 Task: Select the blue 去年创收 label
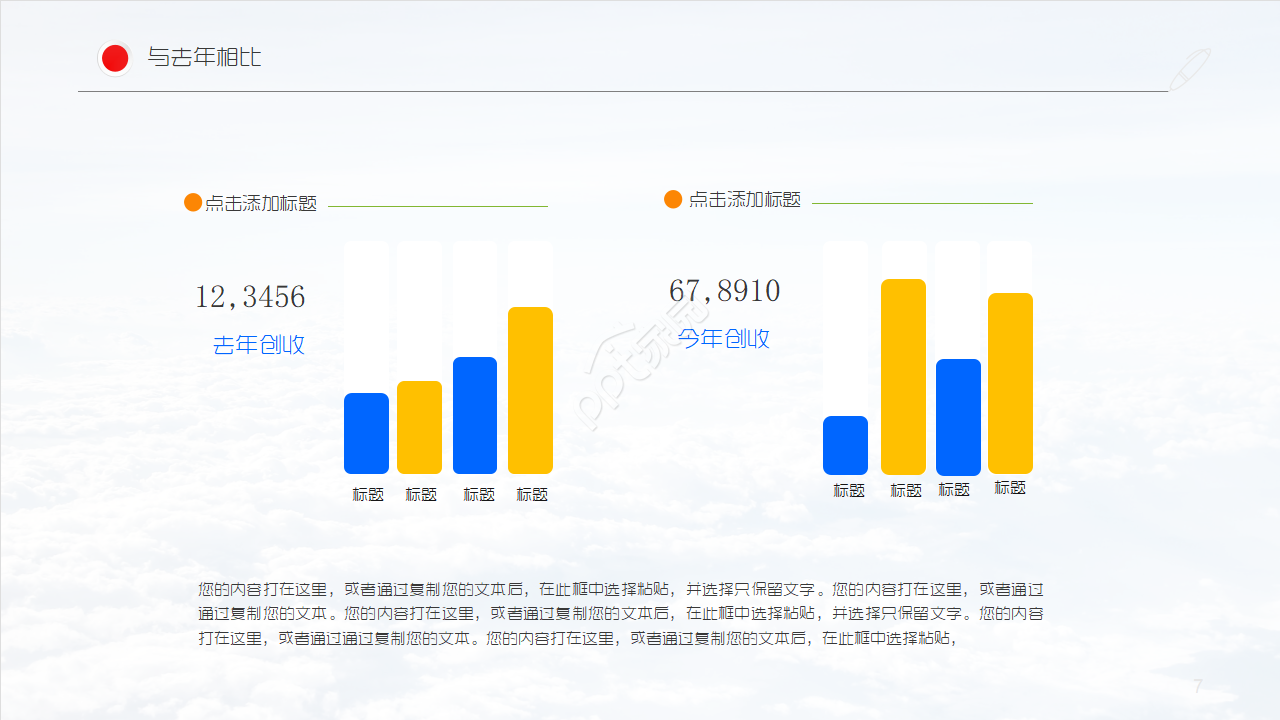[x=259, y=345]
